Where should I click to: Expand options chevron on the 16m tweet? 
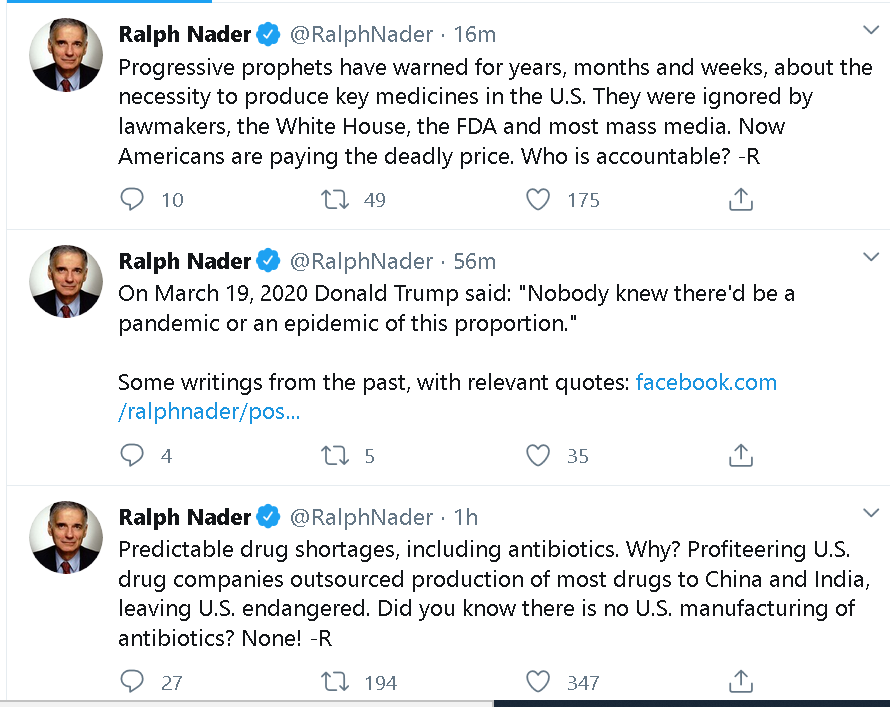(x=871, y=30)
